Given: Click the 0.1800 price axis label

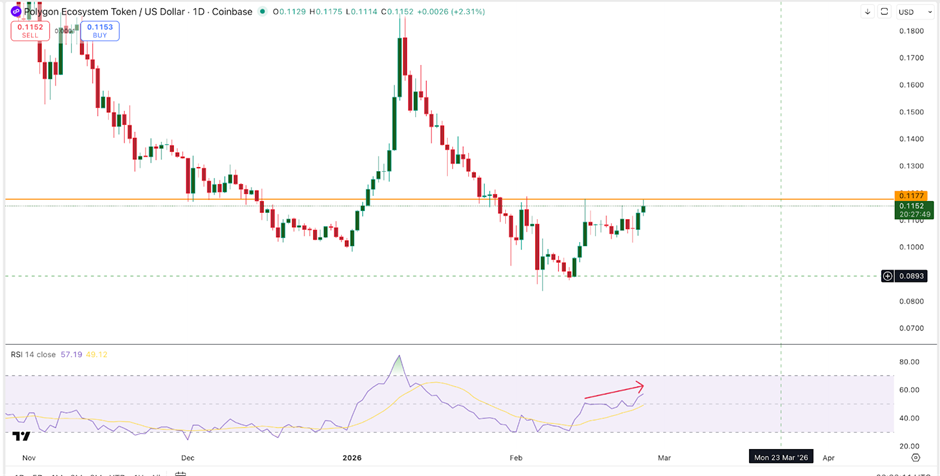Looking at the screenshot, I should click(x=910, y=31).
